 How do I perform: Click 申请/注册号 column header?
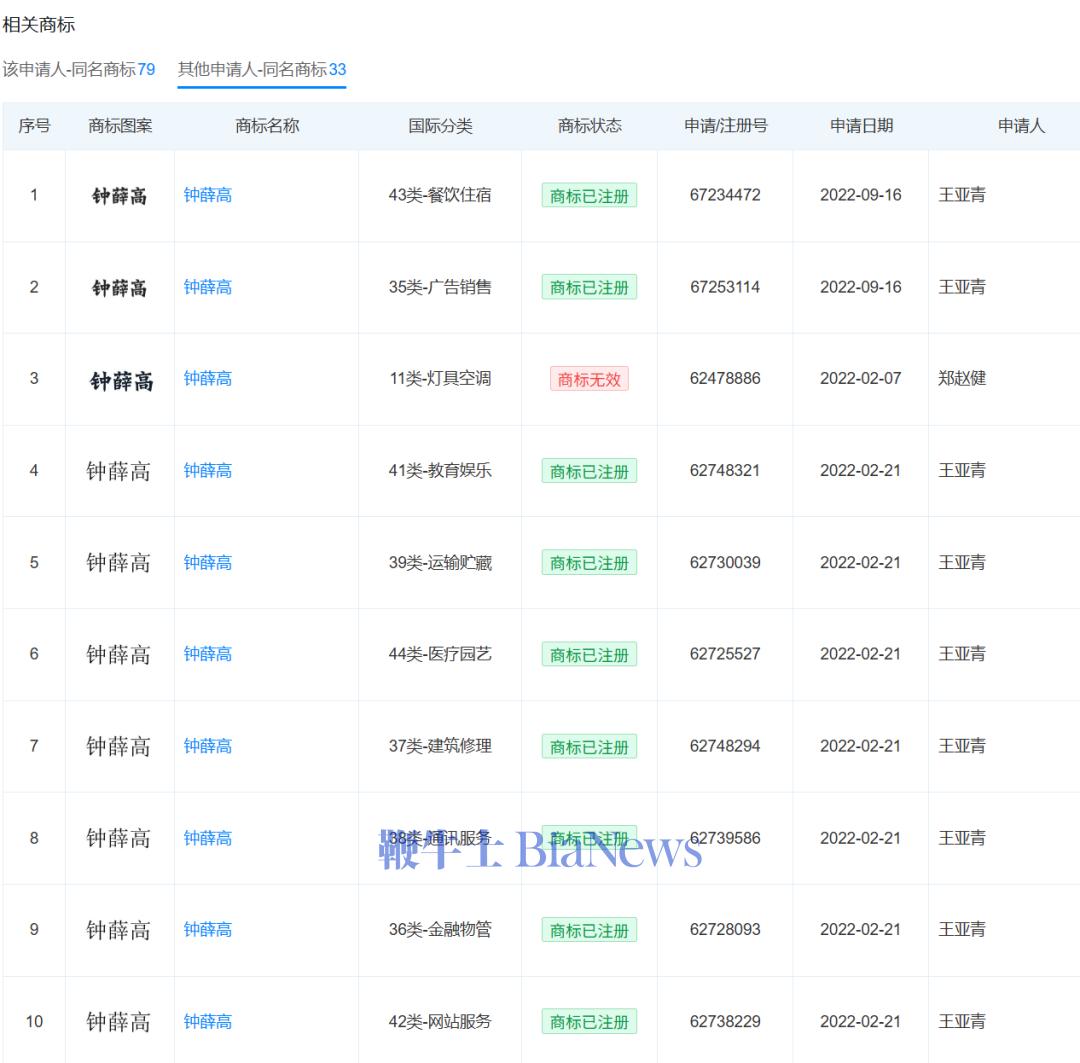click(725, 126)
